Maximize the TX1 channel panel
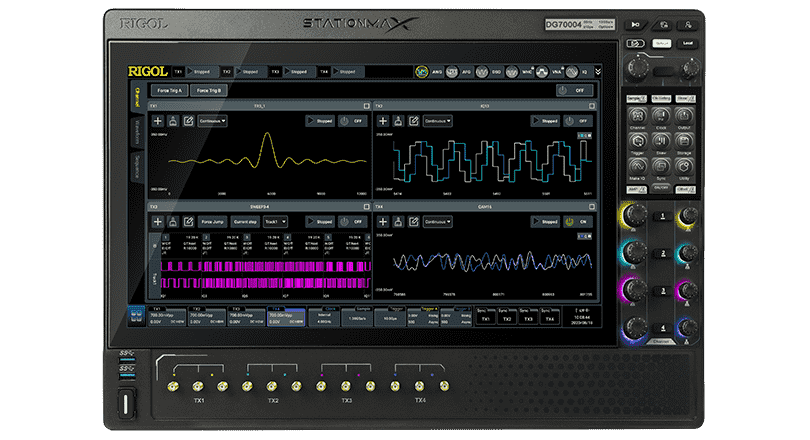Screen dimensions: 810x440 tap(366, 105)
